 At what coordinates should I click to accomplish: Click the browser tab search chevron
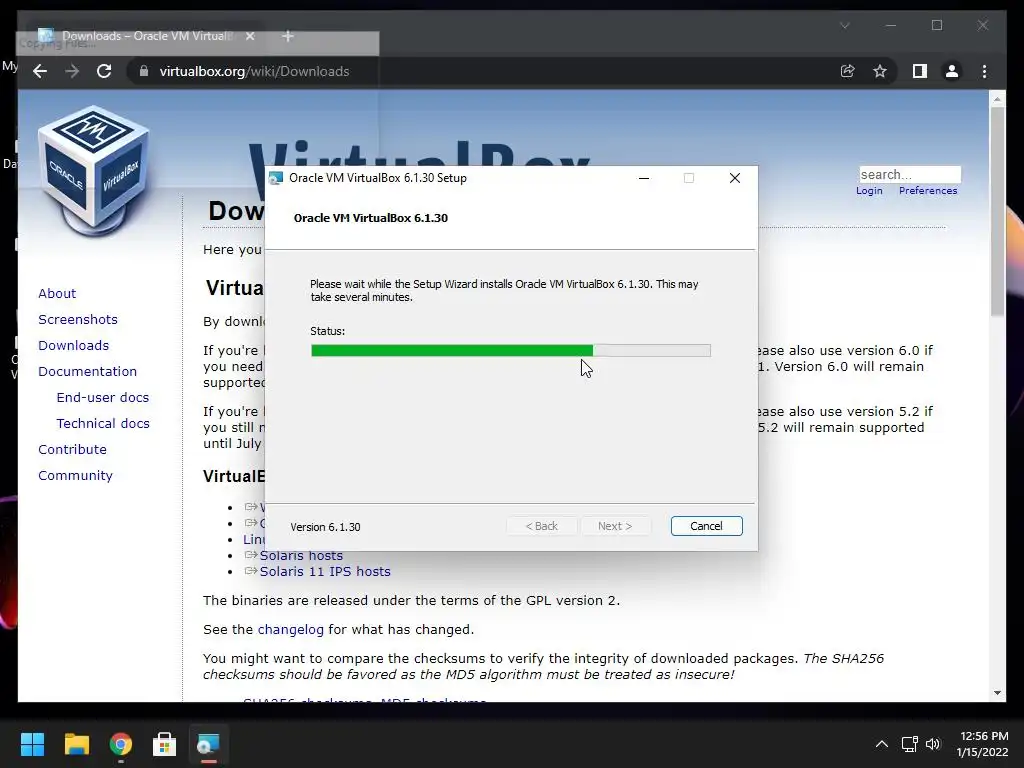844,26
